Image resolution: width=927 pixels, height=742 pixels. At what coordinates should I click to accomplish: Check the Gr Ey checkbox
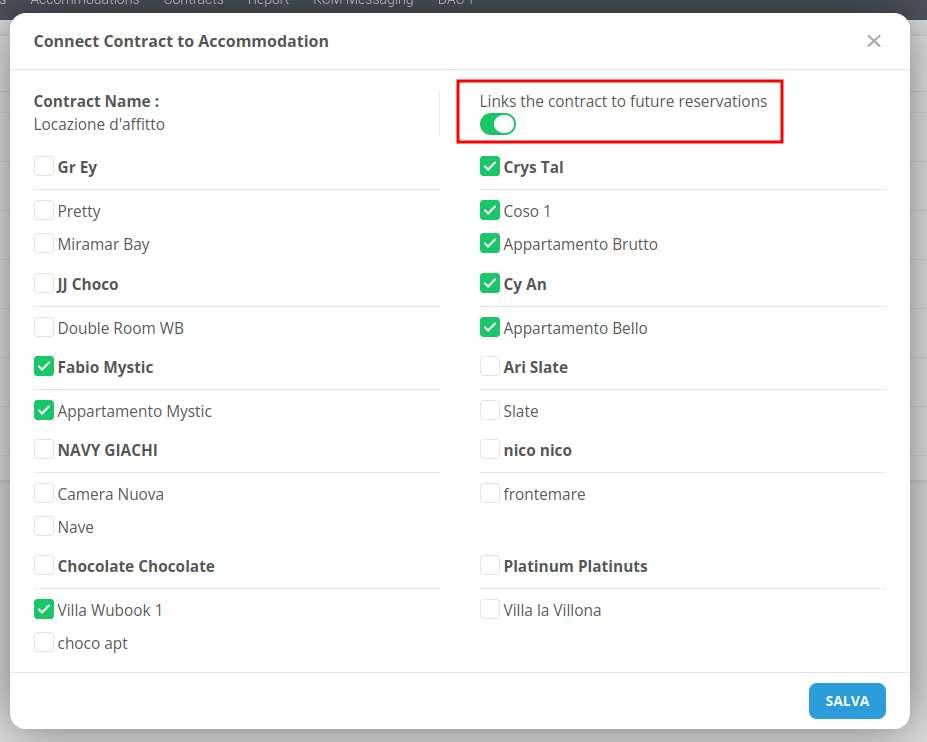click(x=44, y=167)
